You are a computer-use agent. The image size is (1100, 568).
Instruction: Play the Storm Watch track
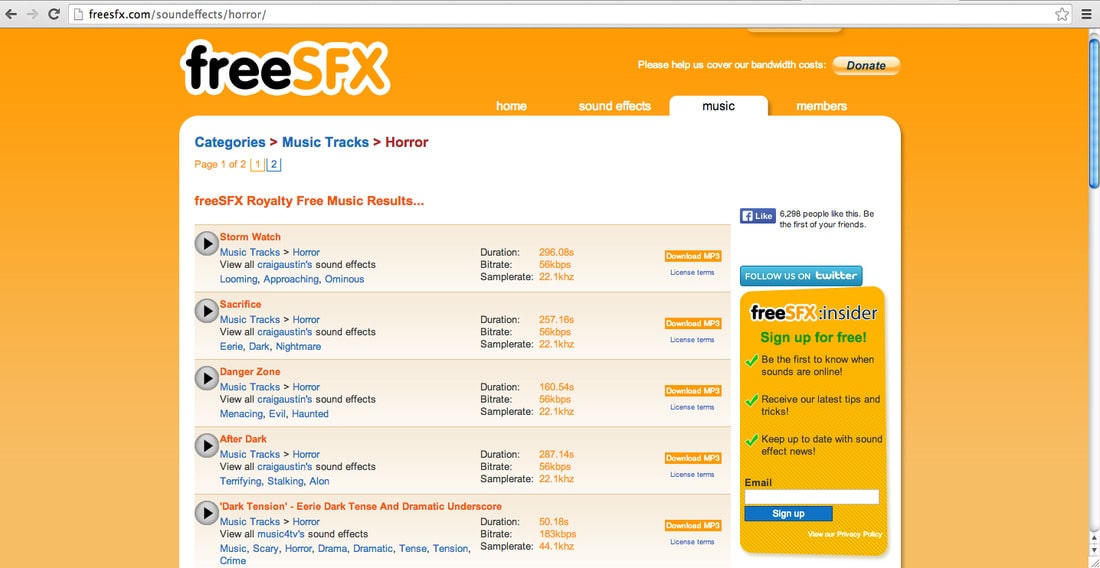coord(206,243)
